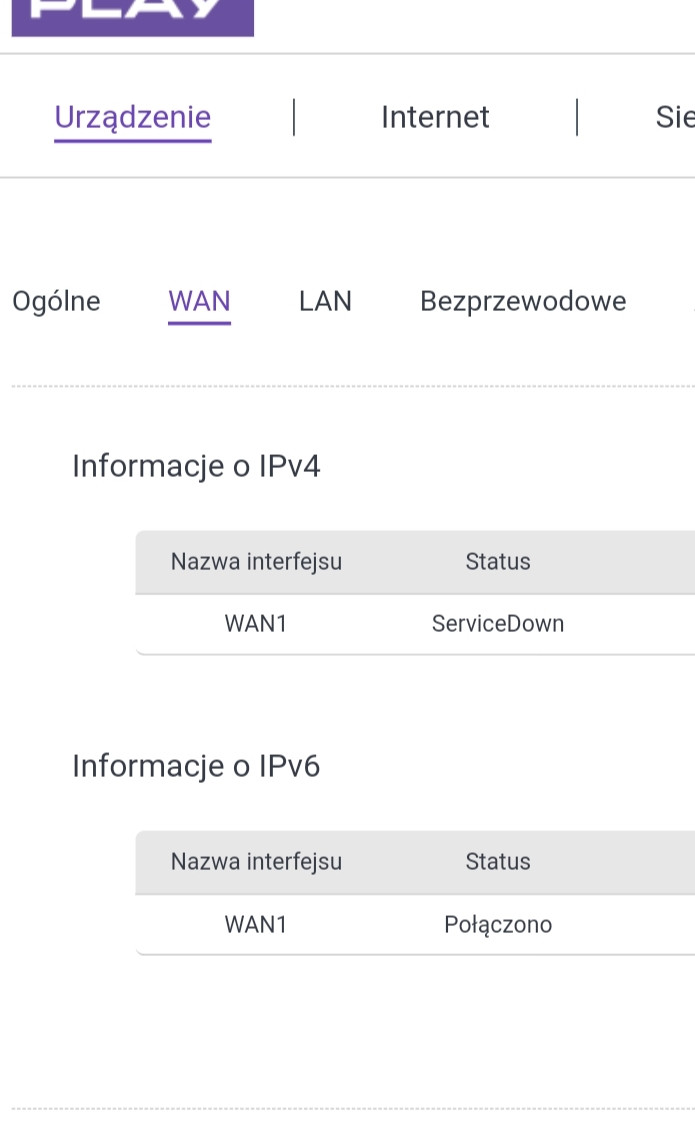Click divider right of Internet tab
This screenshot has height=1145, width=695.
(578, 117)
